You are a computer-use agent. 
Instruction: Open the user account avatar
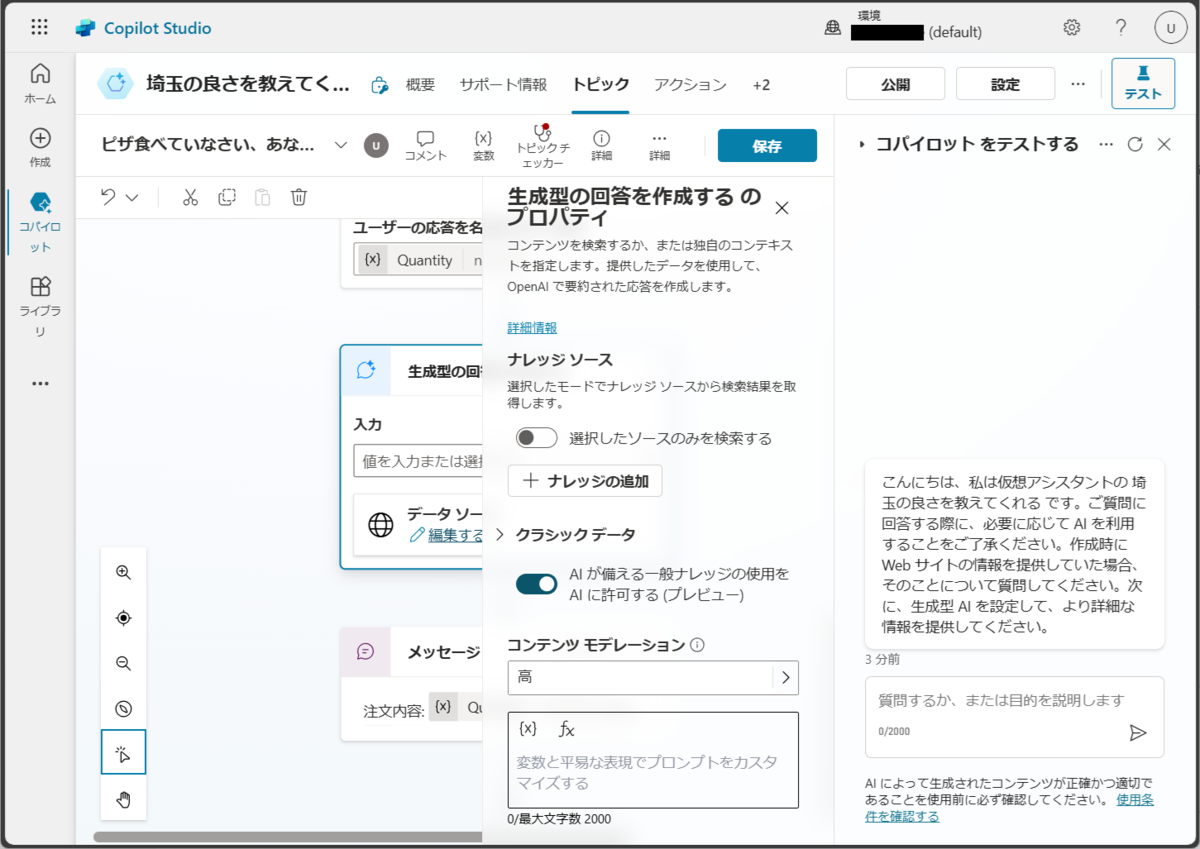[x=1170, y=28]
